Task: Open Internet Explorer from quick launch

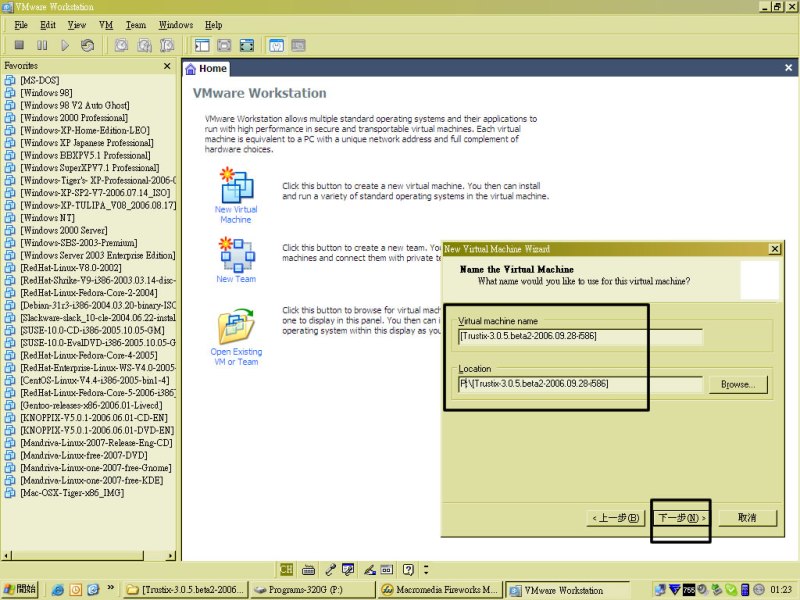Action: pyautogui.click(x=58, y=590)
